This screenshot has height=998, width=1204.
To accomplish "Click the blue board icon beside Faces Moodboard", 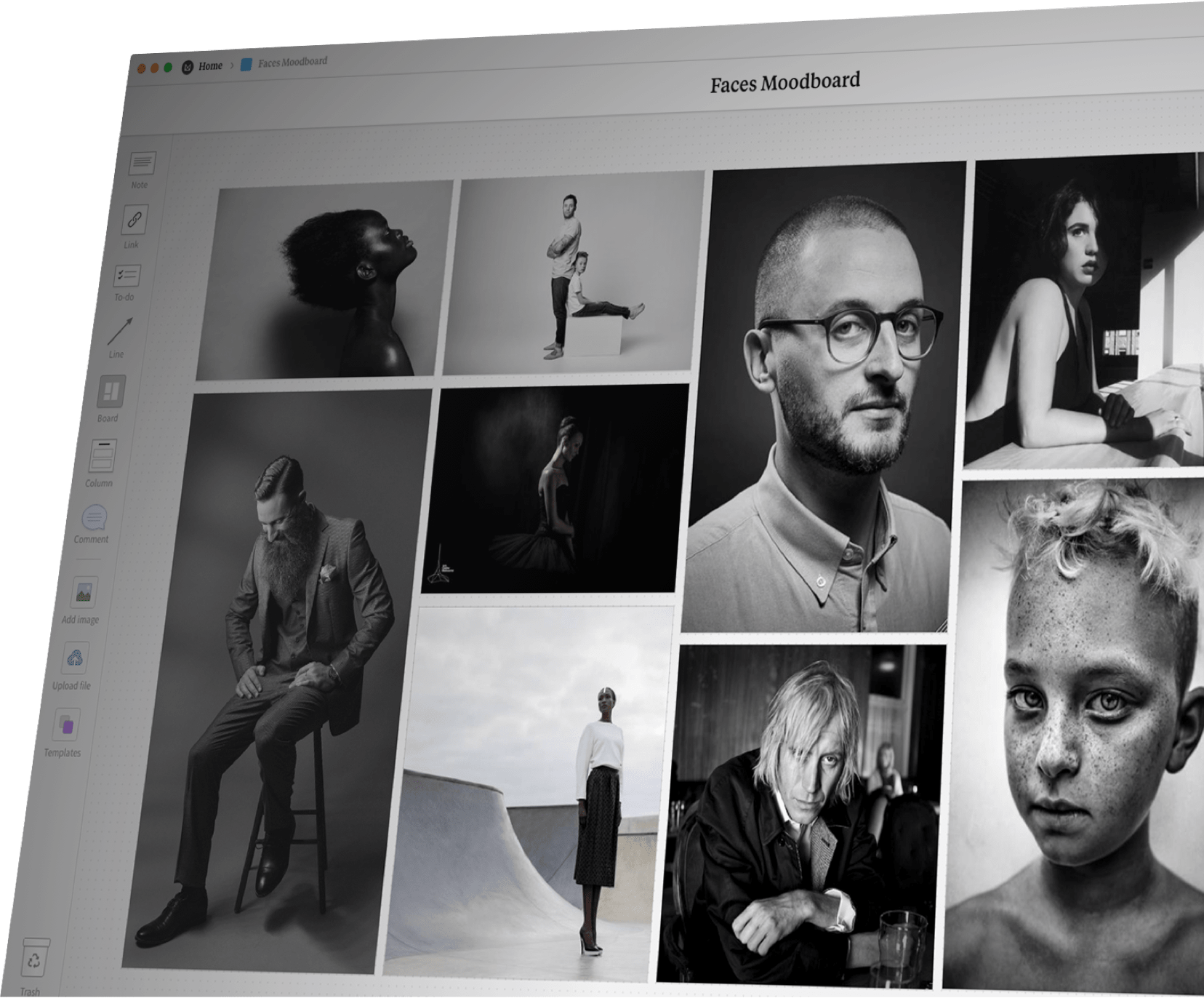I will 246,65.
